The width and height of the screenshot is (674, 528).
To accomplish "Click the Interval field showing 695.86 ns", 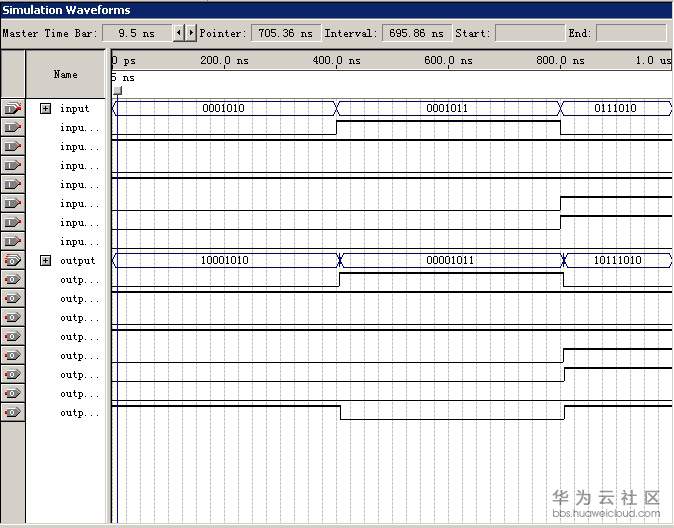I will (x=417, y=33).
